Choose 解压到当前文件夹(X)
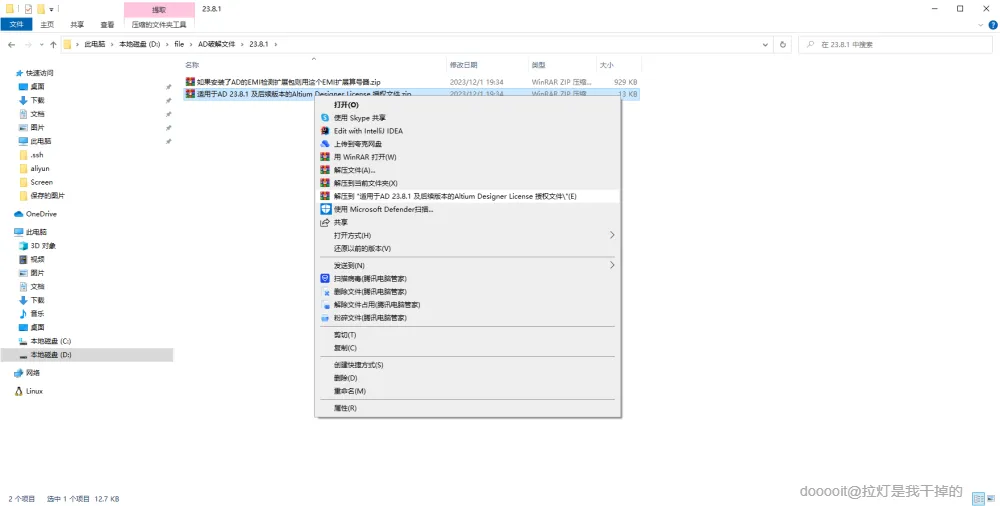Viewport: 1000px width, 506px height. pos(467,183)
